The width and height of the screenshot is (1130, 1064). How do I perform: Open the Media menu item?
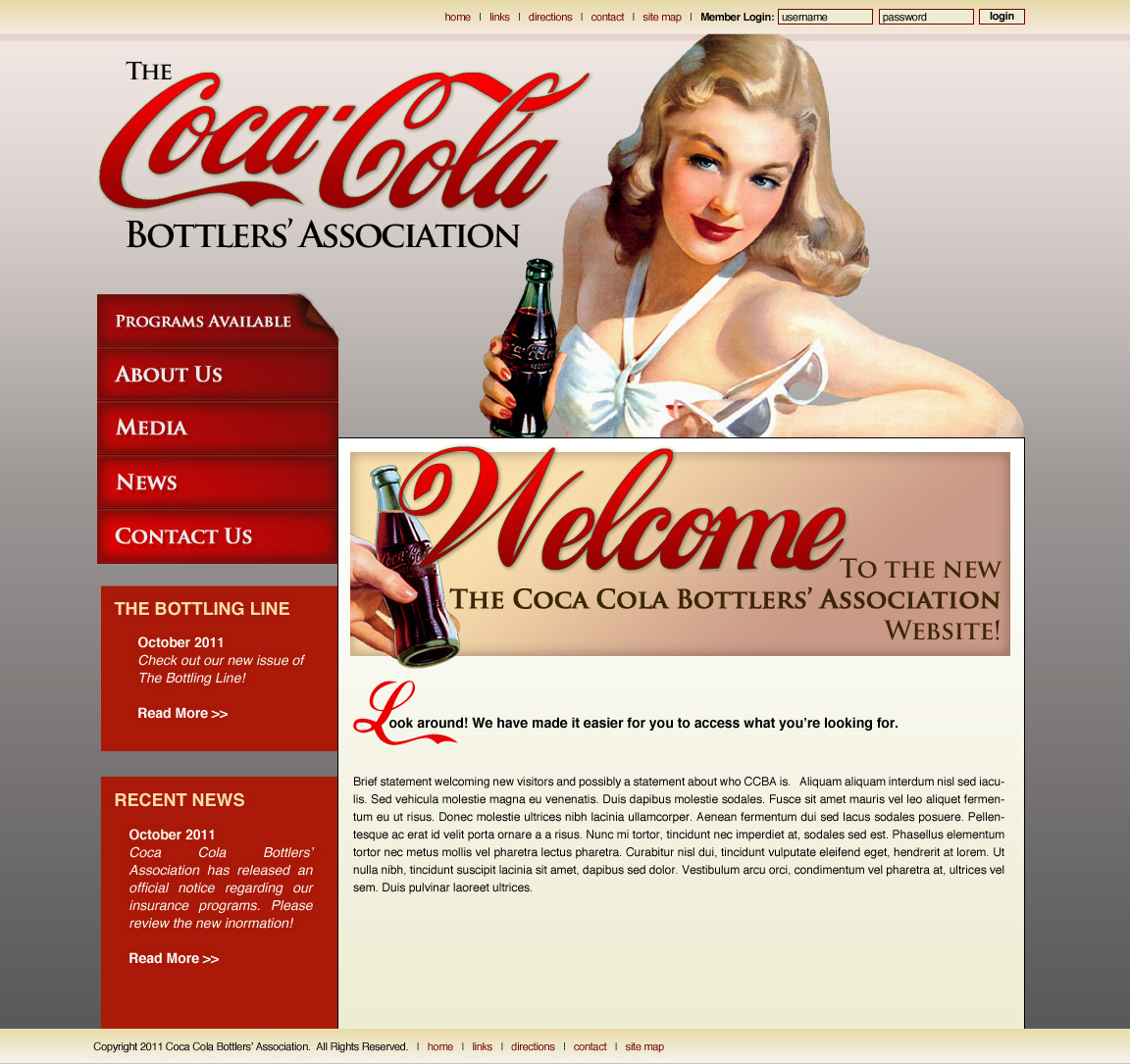(x=218, y=428)
